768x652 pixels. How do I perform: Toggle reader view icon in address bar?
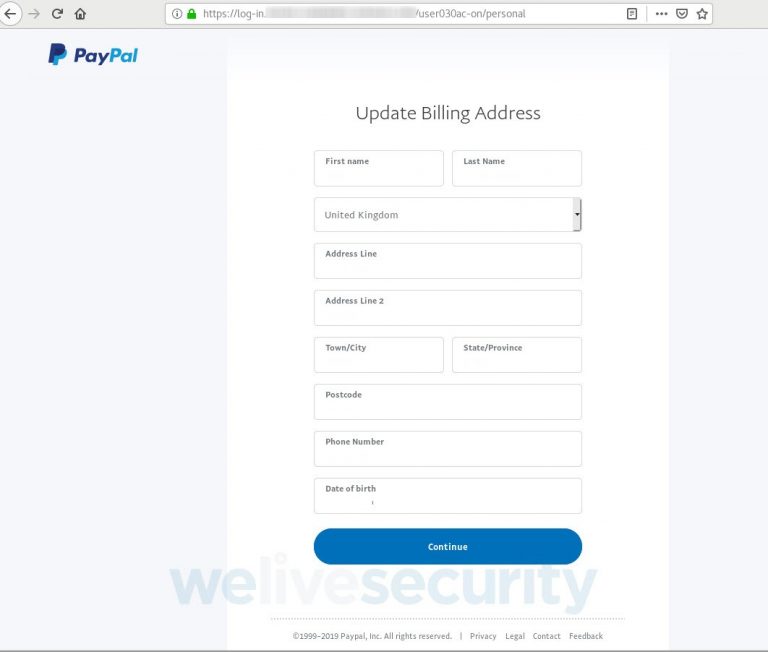632,14
